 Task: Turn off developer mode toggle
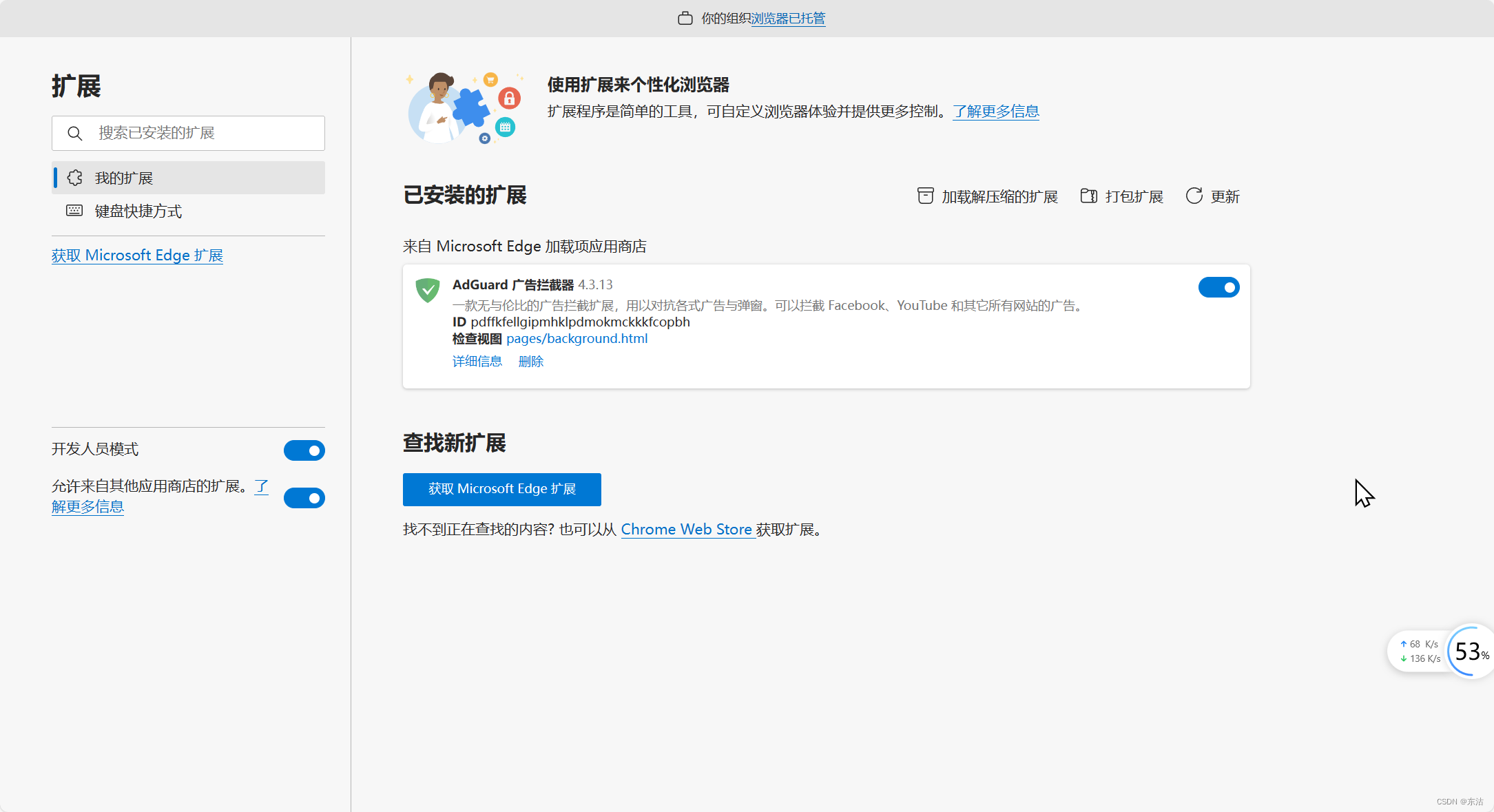click(304, 450)
